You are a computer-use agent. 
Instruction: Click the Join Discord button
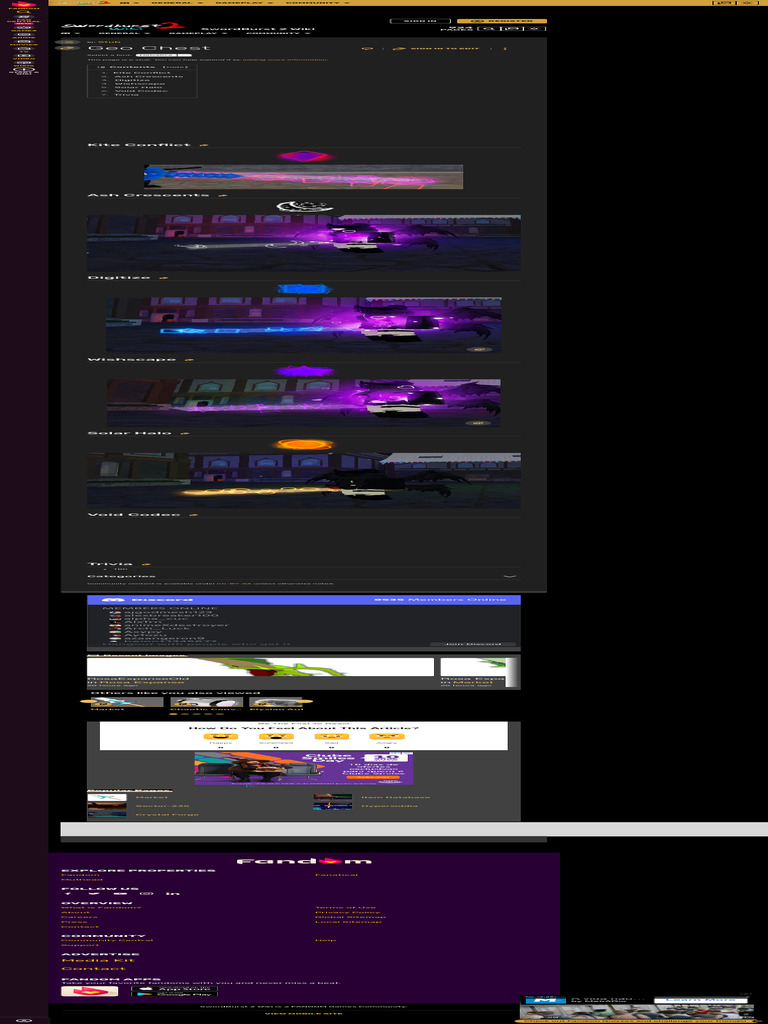[x=472, y=644]
